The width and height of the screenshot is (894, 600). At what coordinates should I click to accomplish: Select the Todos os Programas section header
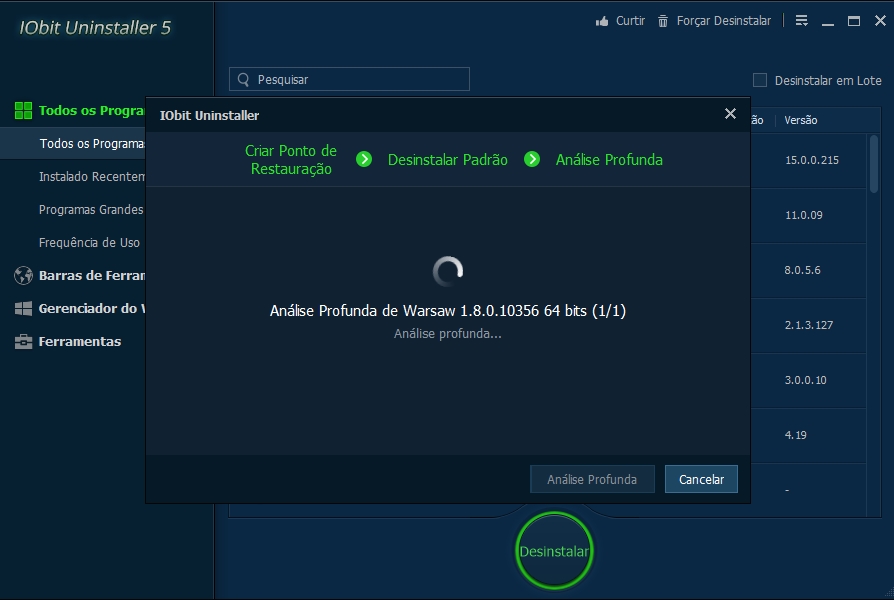pos(91,111)
